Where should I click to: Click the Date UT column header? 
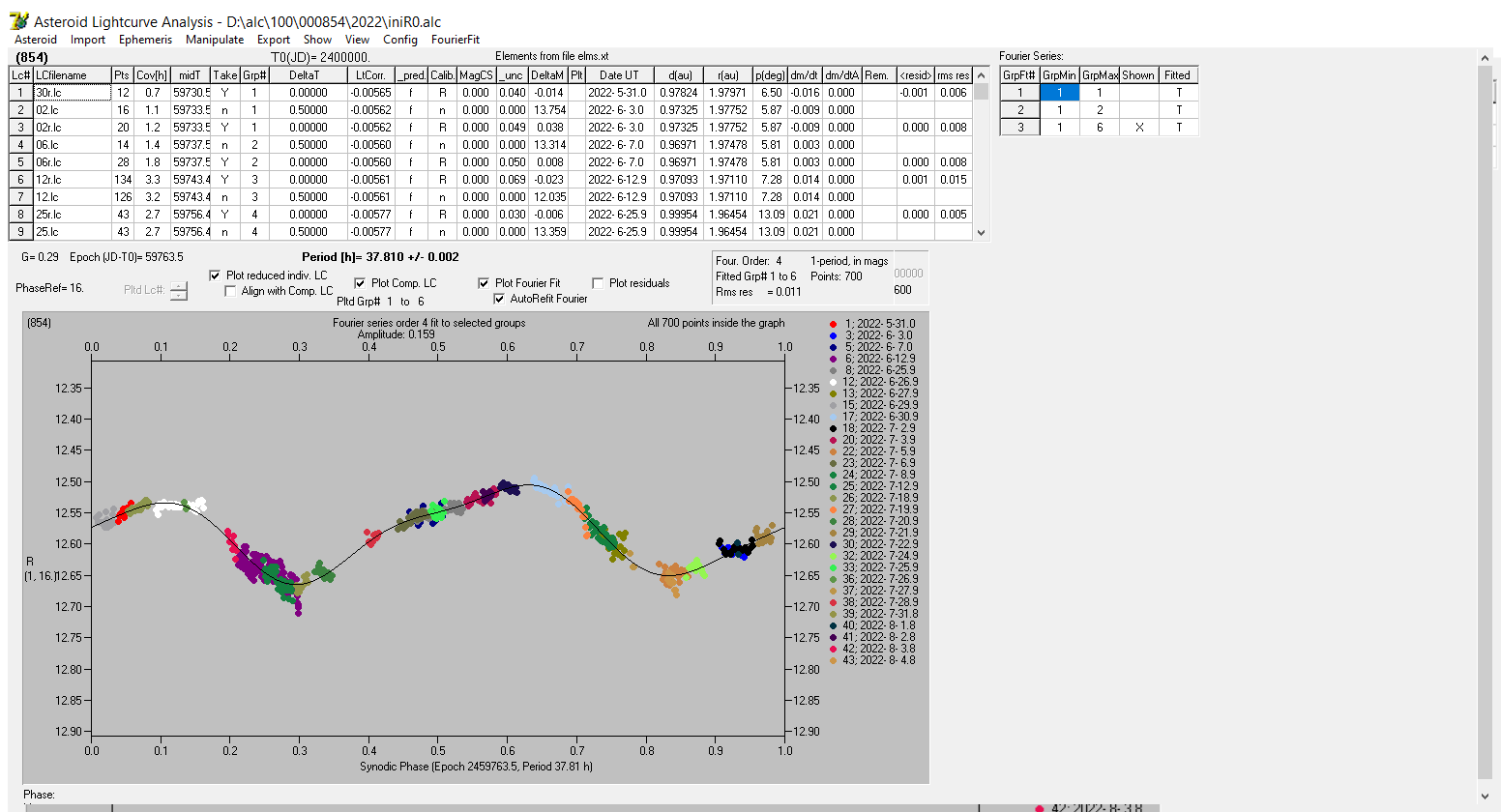618,75
